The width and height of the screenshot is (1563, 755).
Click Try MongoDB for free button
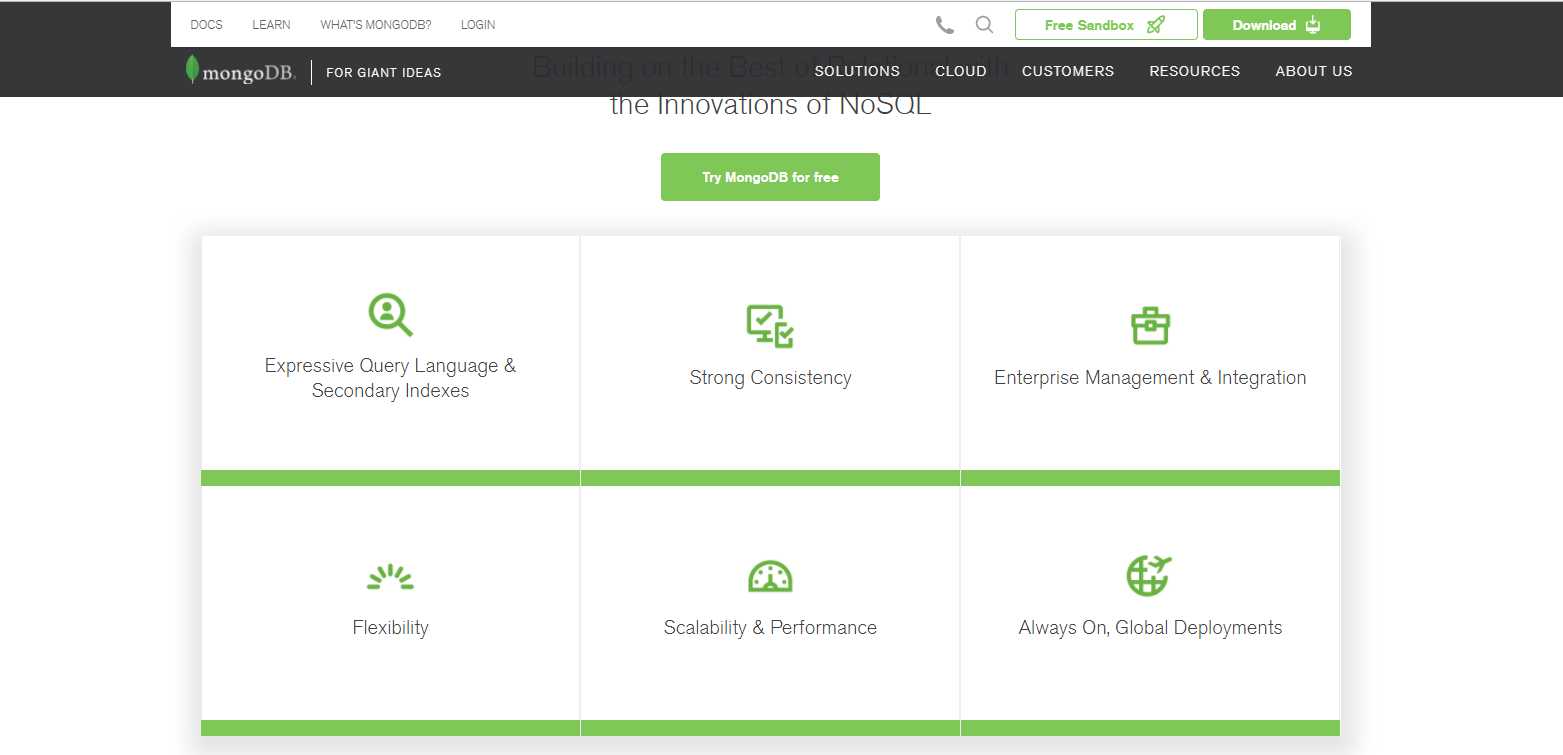[770, 177]
